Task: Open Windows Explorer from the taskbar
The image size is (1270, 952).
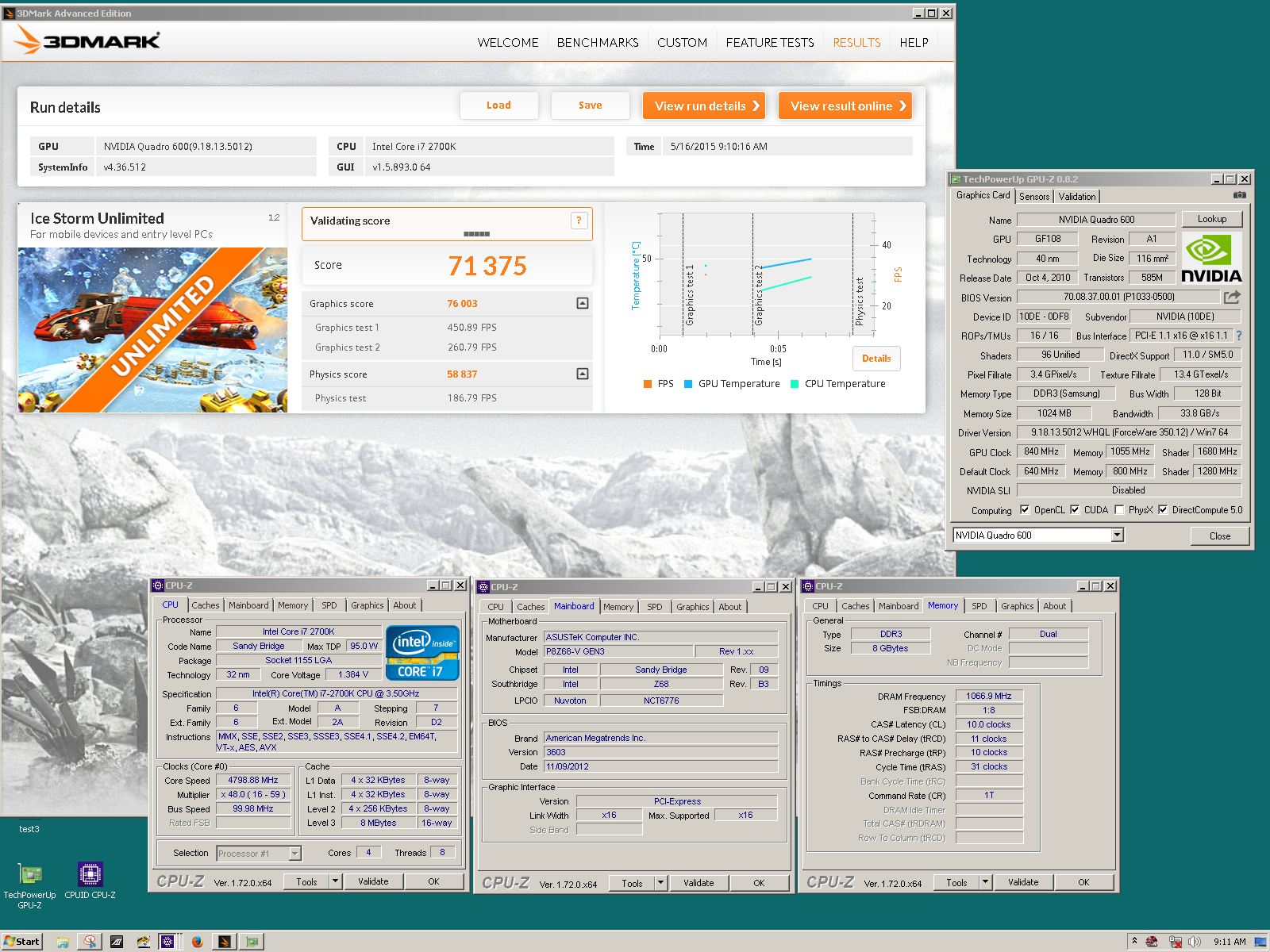Action: [x=62, y=942]
